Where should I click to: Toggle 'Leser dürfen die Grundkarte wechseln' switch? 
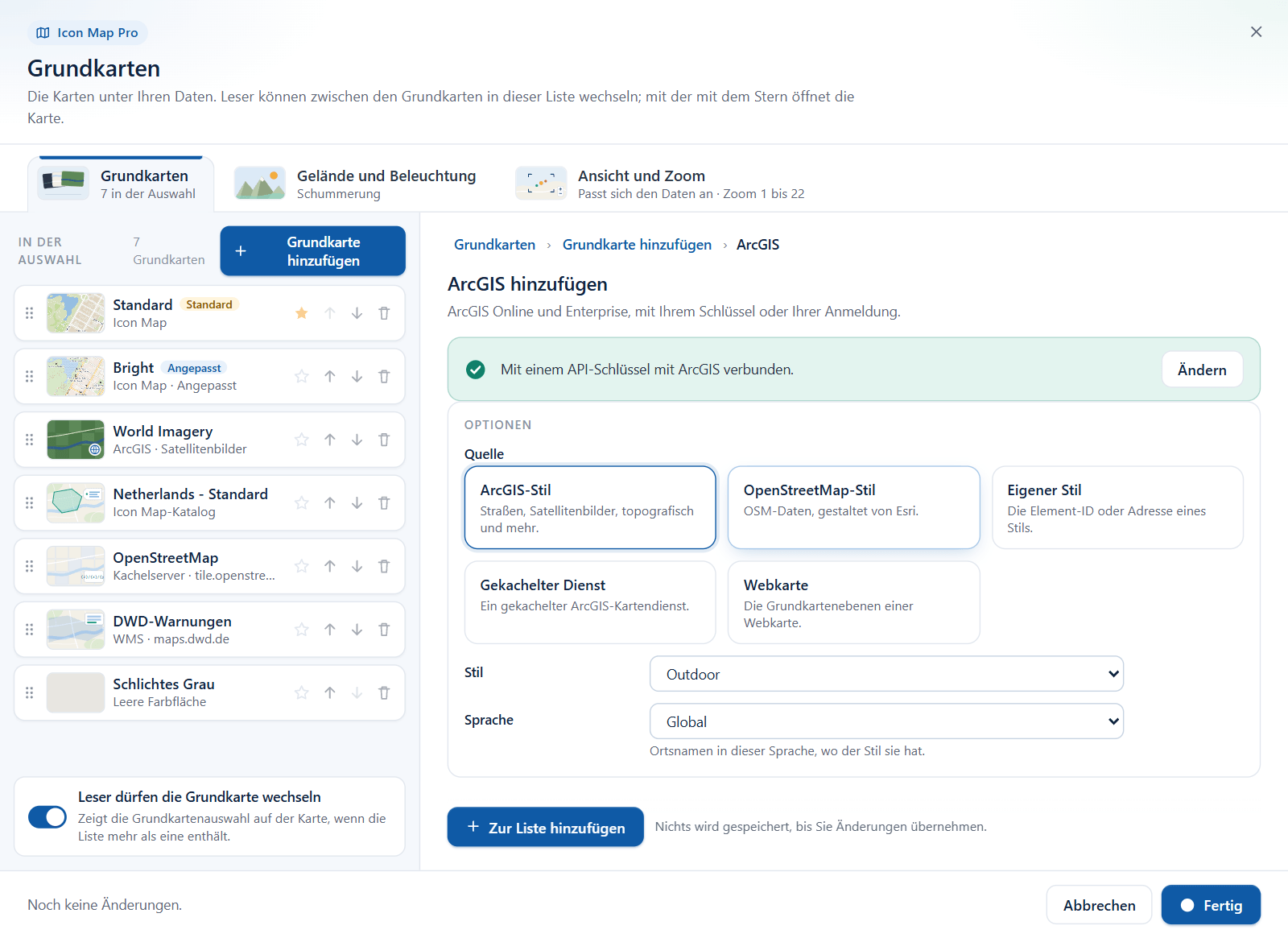click(47, 816)
